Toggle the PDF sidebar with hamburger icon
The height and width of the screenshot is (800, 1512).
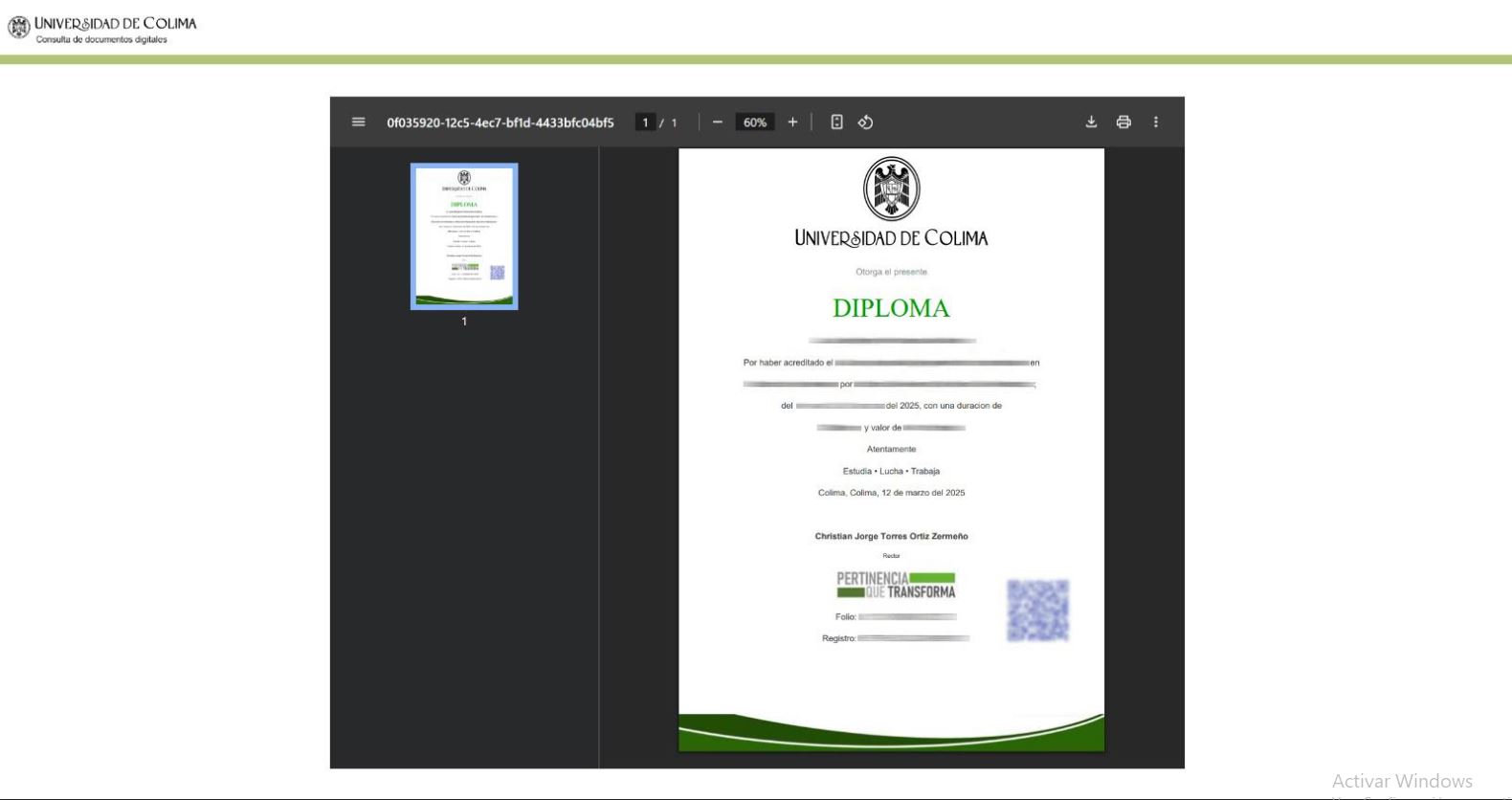pyautogui.click(x=359, y=122)
